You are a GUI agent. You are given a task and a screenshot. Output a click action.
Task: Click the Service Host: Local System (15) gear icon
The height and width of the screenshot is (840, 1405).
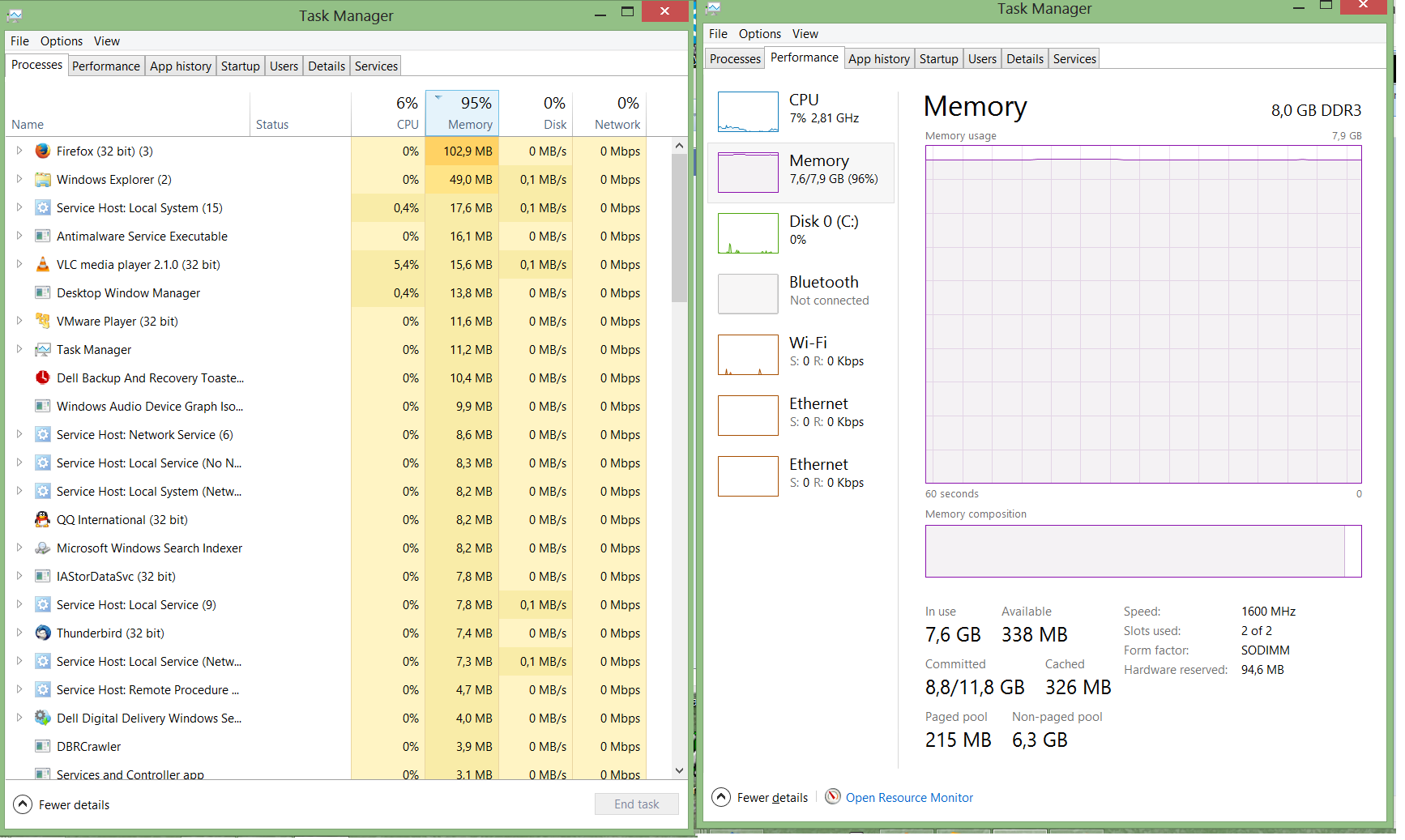pos(43,207)
